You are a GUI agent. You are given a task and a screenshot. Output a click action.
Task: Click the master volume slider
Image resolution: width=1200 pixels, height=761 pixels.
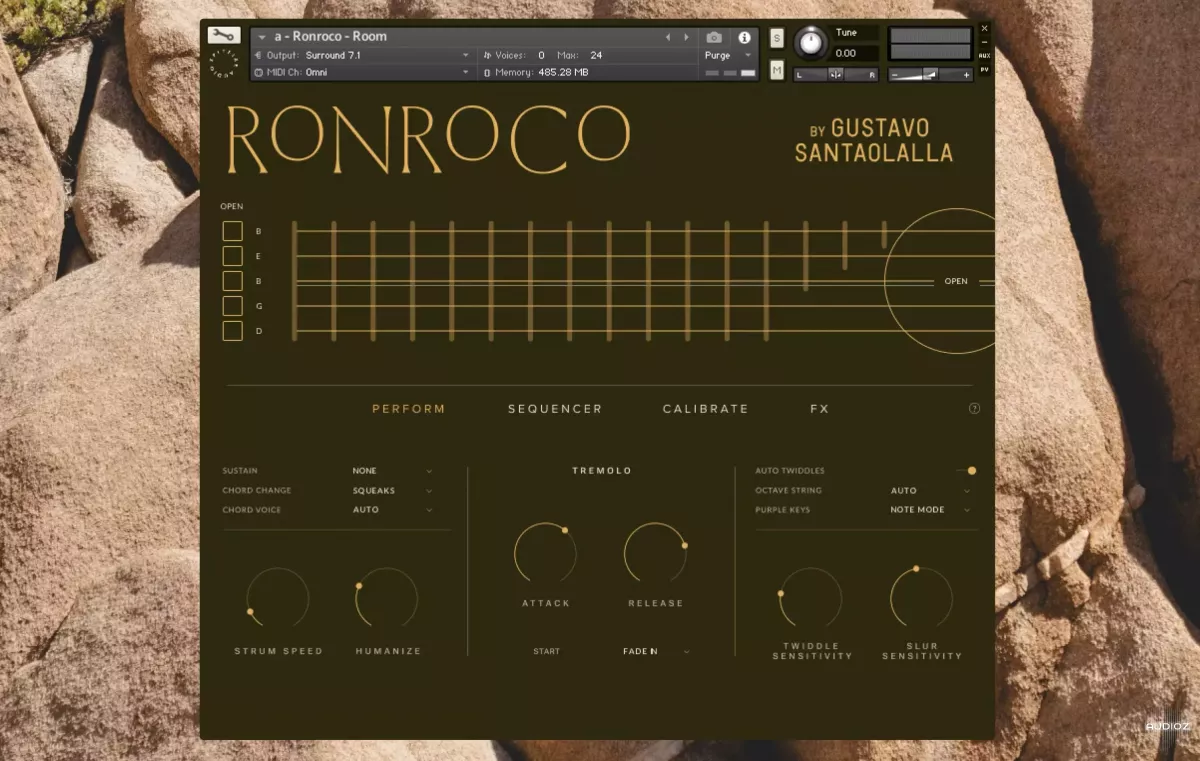[x=931, y=75]
